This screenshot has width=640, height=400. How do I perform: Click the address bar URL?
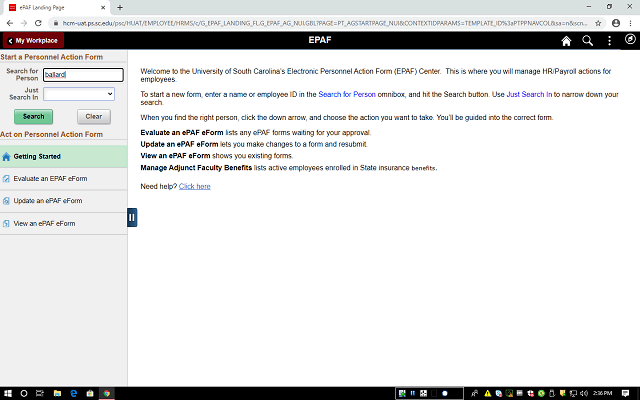(324, 23)
